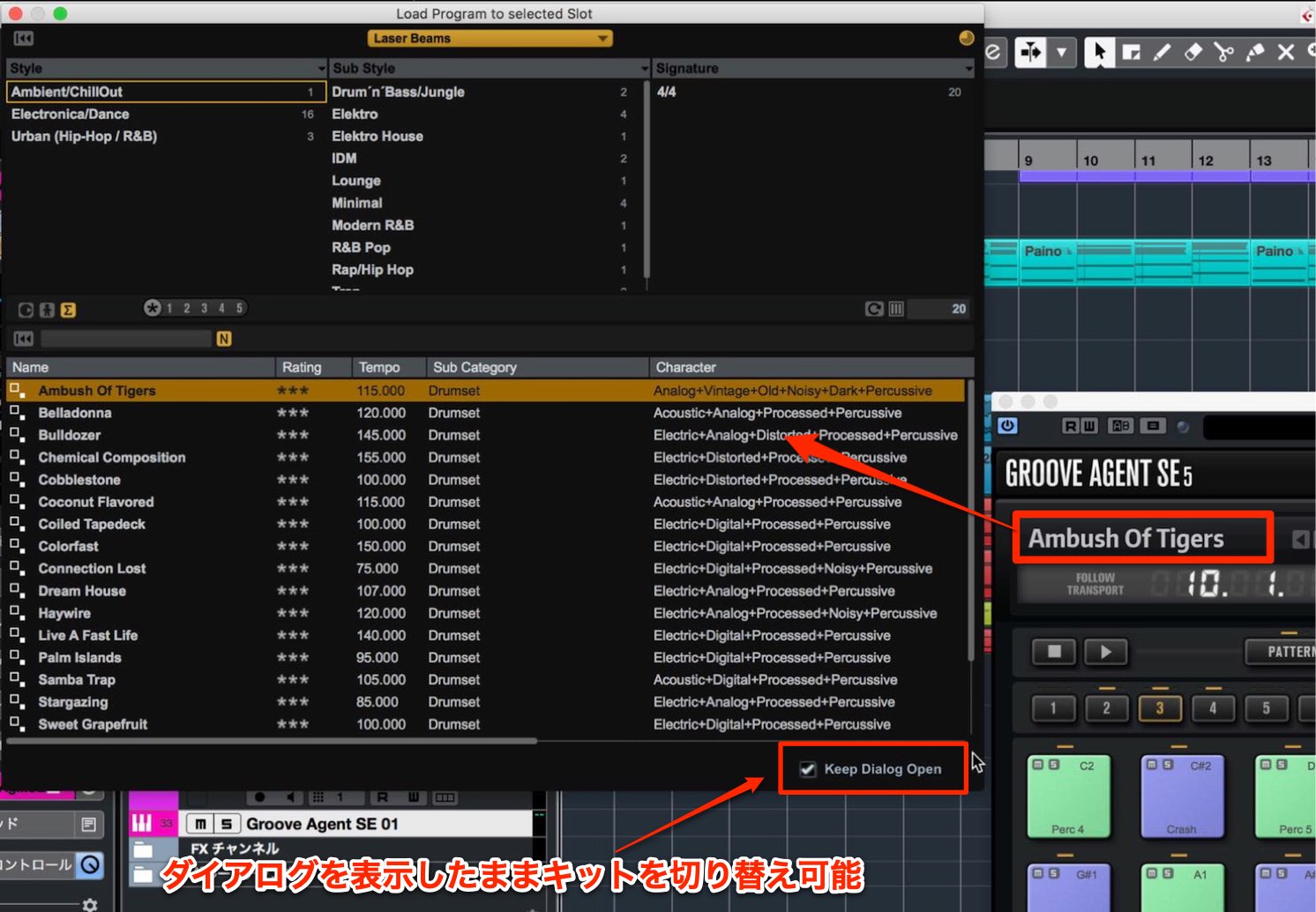This screenshot has width=1316, height=912.
Task: Toggle Write automation W in Groove Agent
Action: [x=1089, y=426]
